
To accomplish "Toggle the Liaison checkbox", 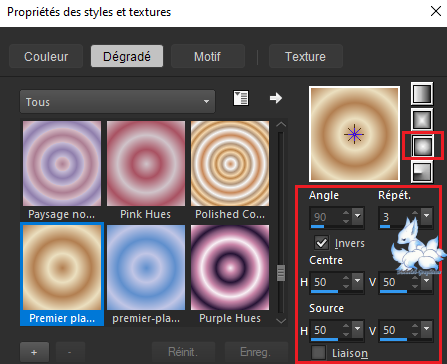I will (x=318, y=352).
